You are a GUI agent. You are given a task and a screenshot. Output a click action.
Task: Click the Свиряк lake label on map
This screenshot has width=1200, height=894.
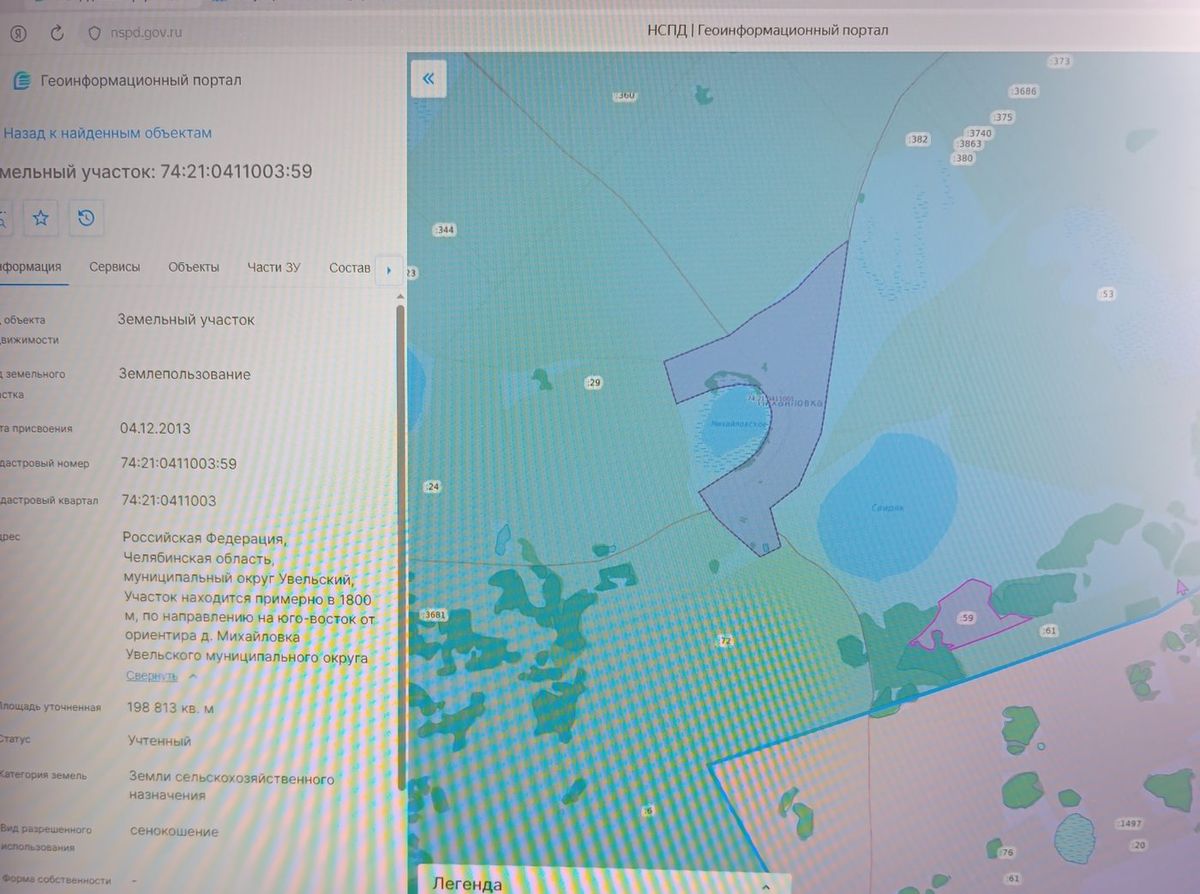coord(885,508)
